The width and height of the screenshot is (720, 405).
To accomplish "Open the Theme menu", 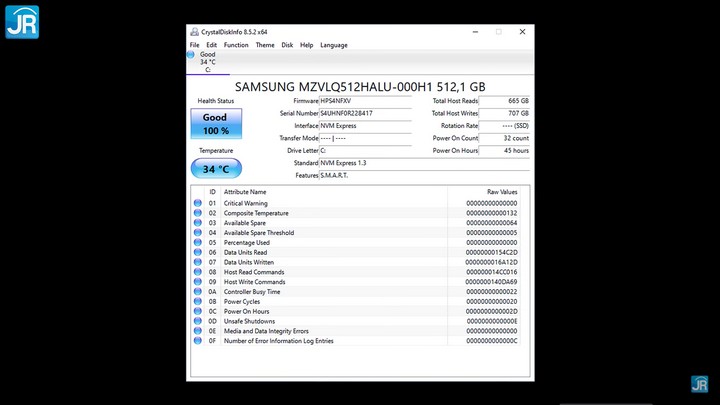I will coord(265,45).
